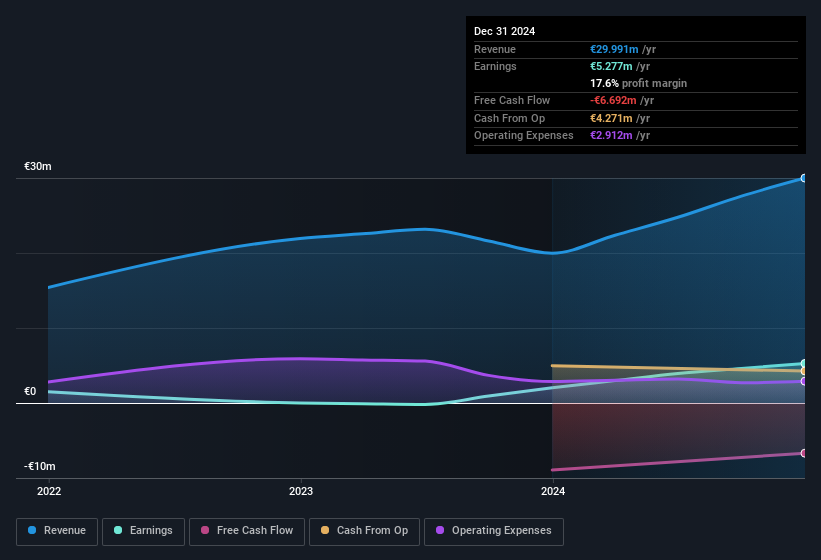This screenshot has width=821, height=560.
Task: Toggle the Revenue legend button
Action: pyautogui.click(x=57, y=531)
